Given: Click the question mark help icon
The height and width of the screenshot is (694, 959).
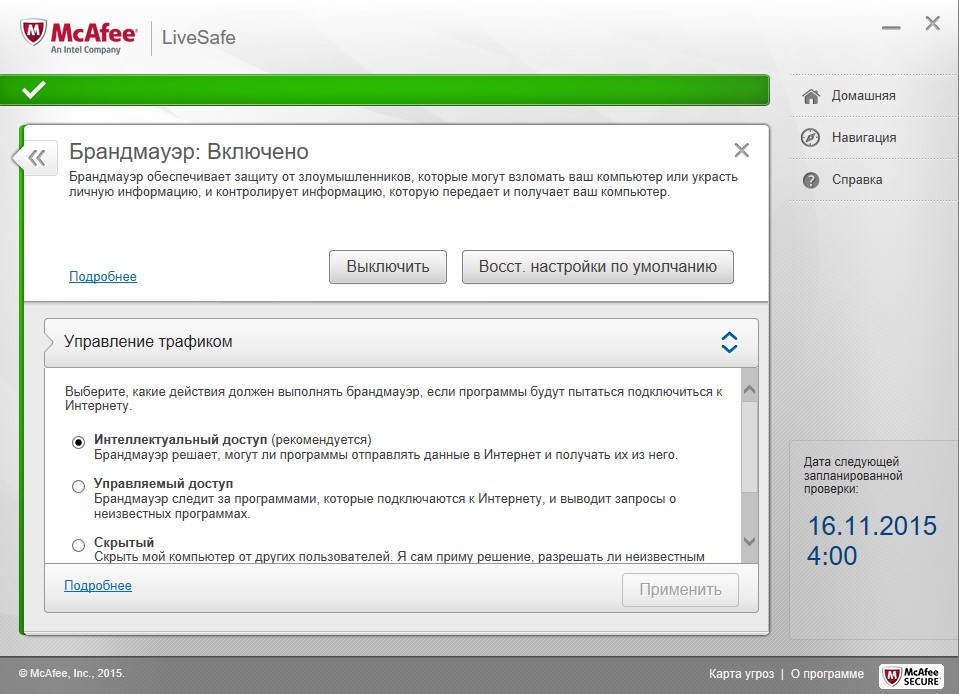Looking at the screenshot, I should click(811, 180).
